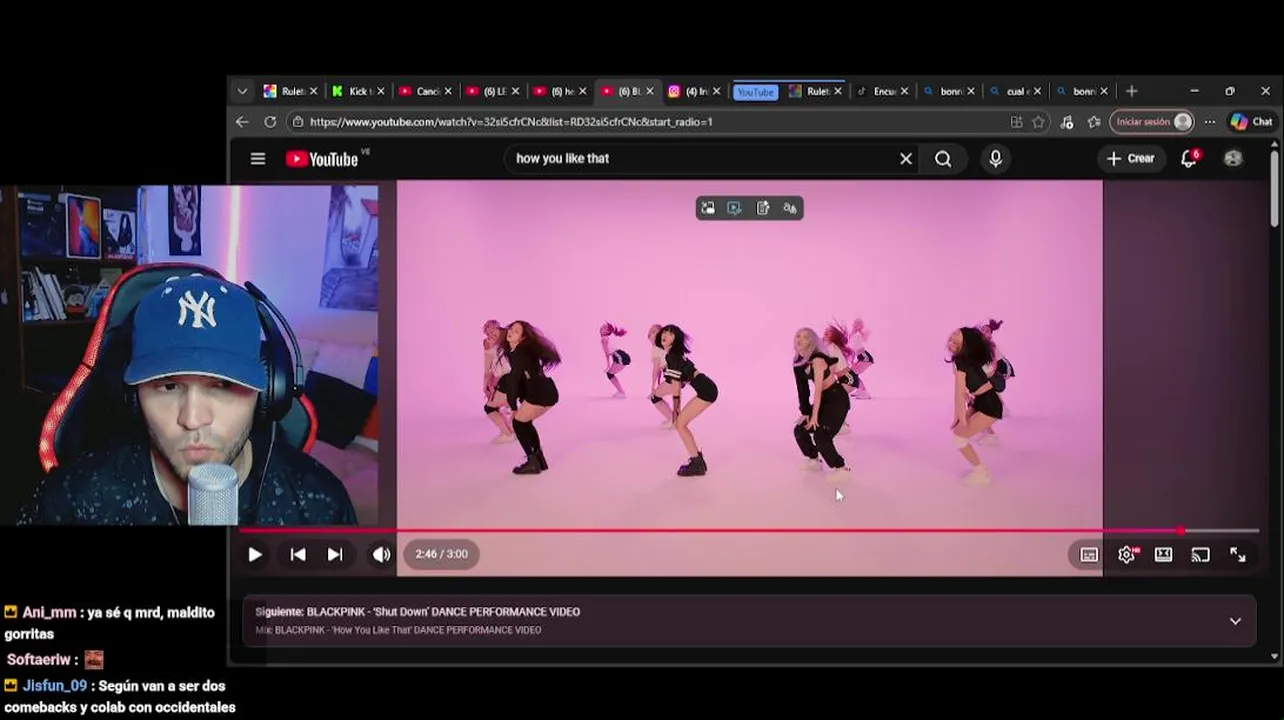Click chat username Jisfun_09
Viewport: 1284px width, 720px height.
pos(54,686)
